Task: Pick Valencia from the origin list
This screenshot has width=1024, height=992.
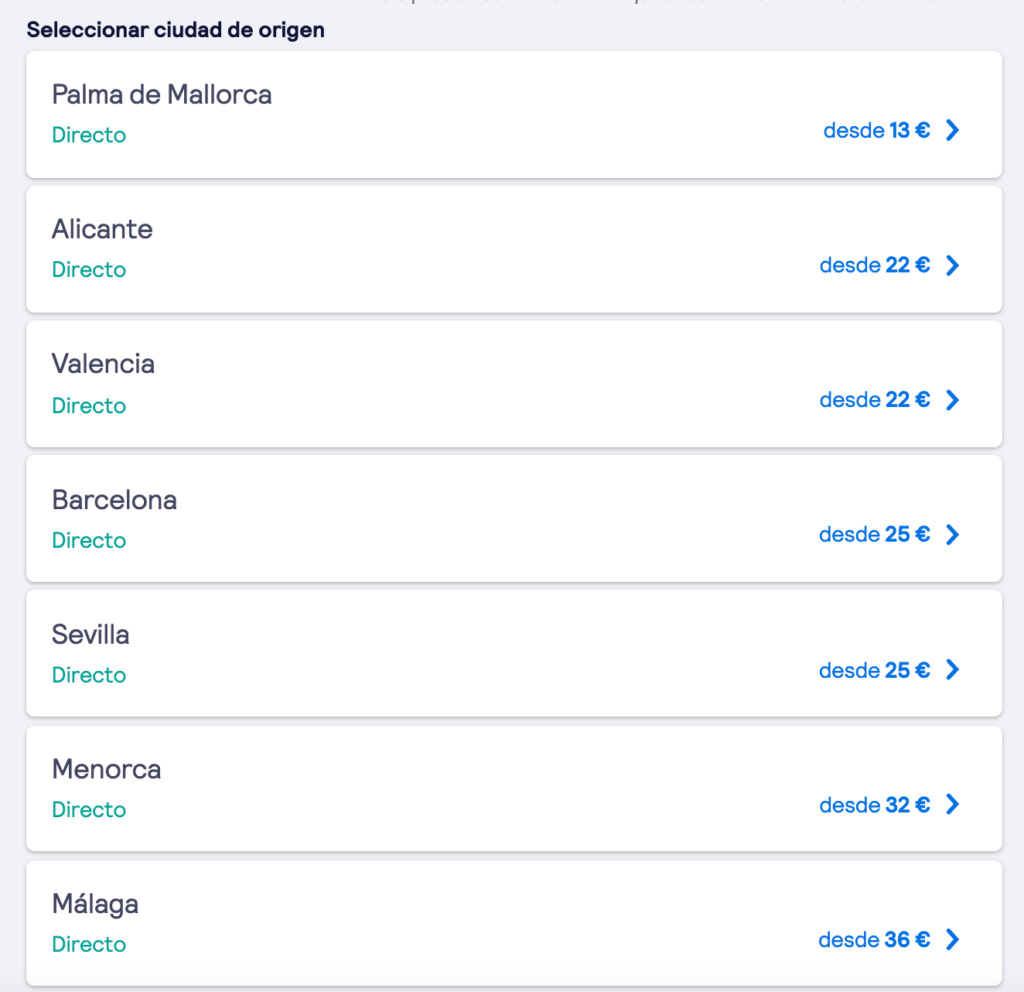Action: coord(103,364)
